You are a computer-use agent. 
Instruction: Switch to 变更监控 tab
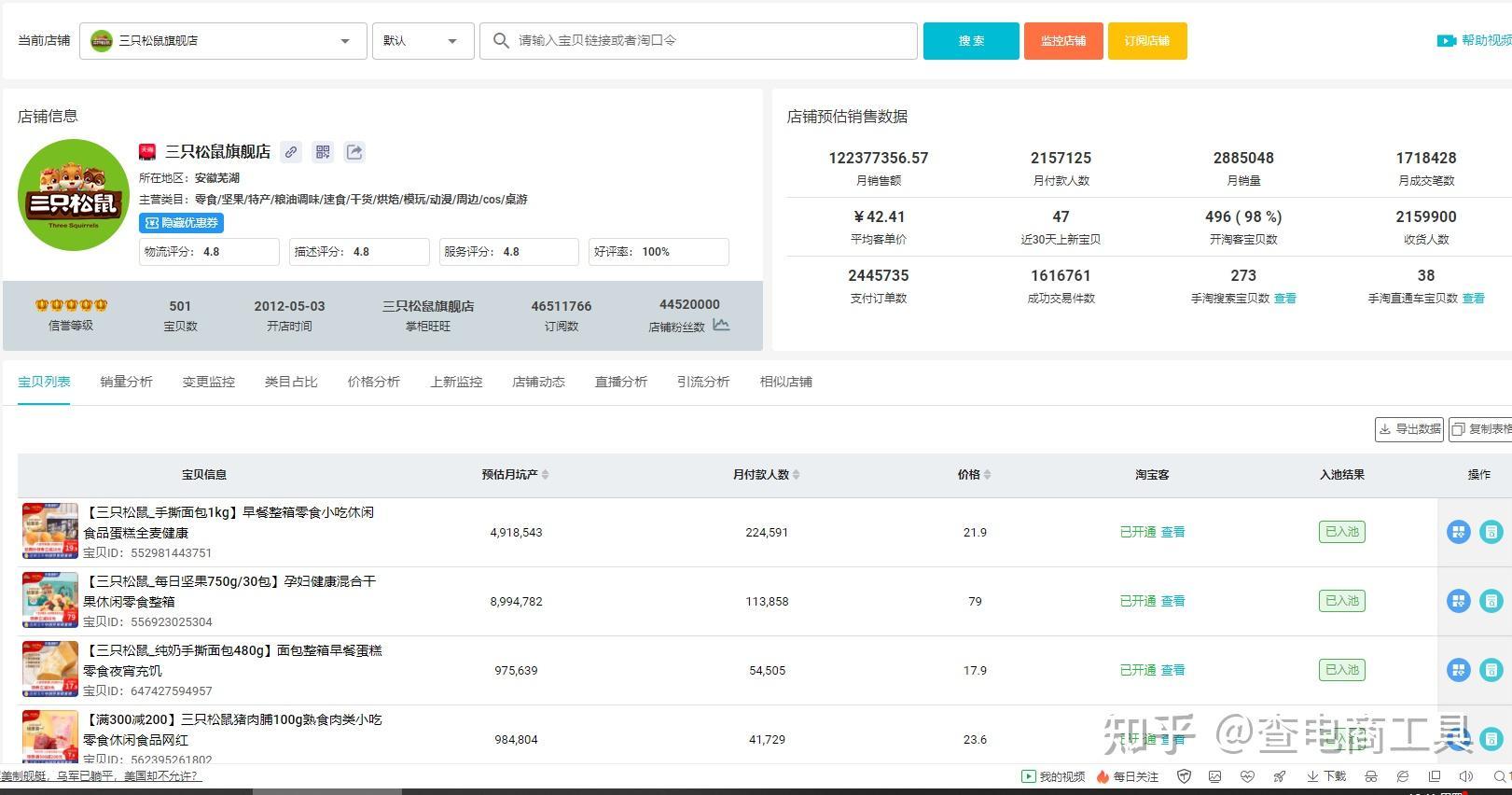tap(209, 382)
